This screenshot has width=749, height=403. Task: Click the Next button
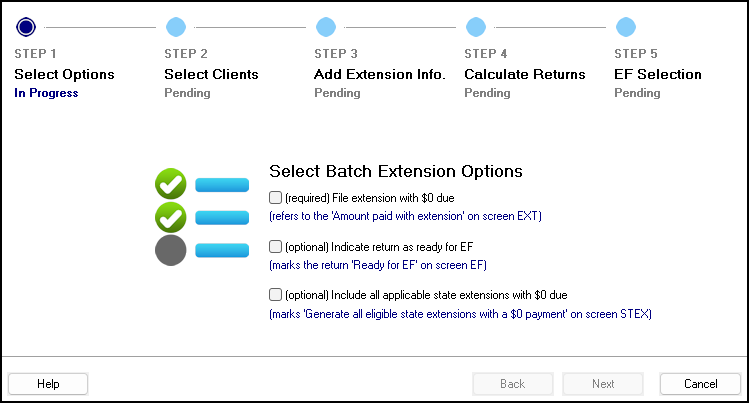(603, 384)
